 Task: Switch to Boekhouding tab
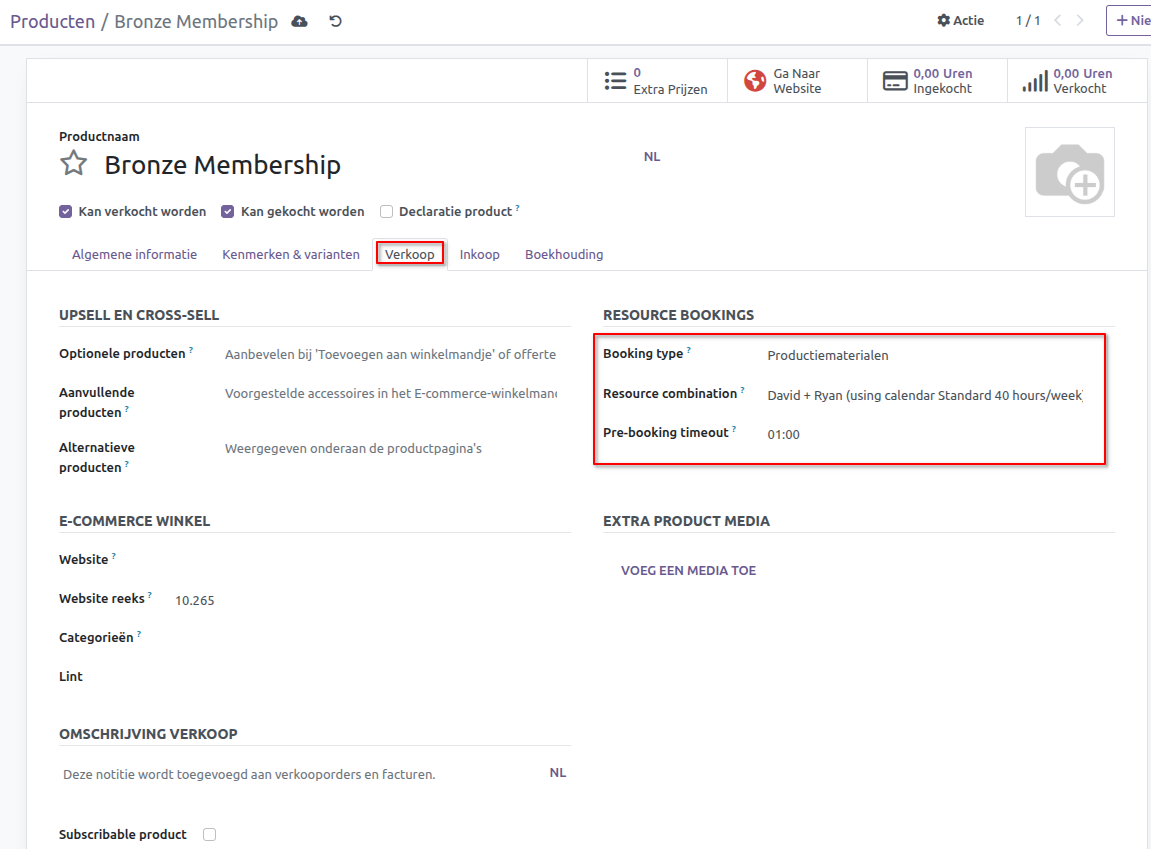point(564,254)
